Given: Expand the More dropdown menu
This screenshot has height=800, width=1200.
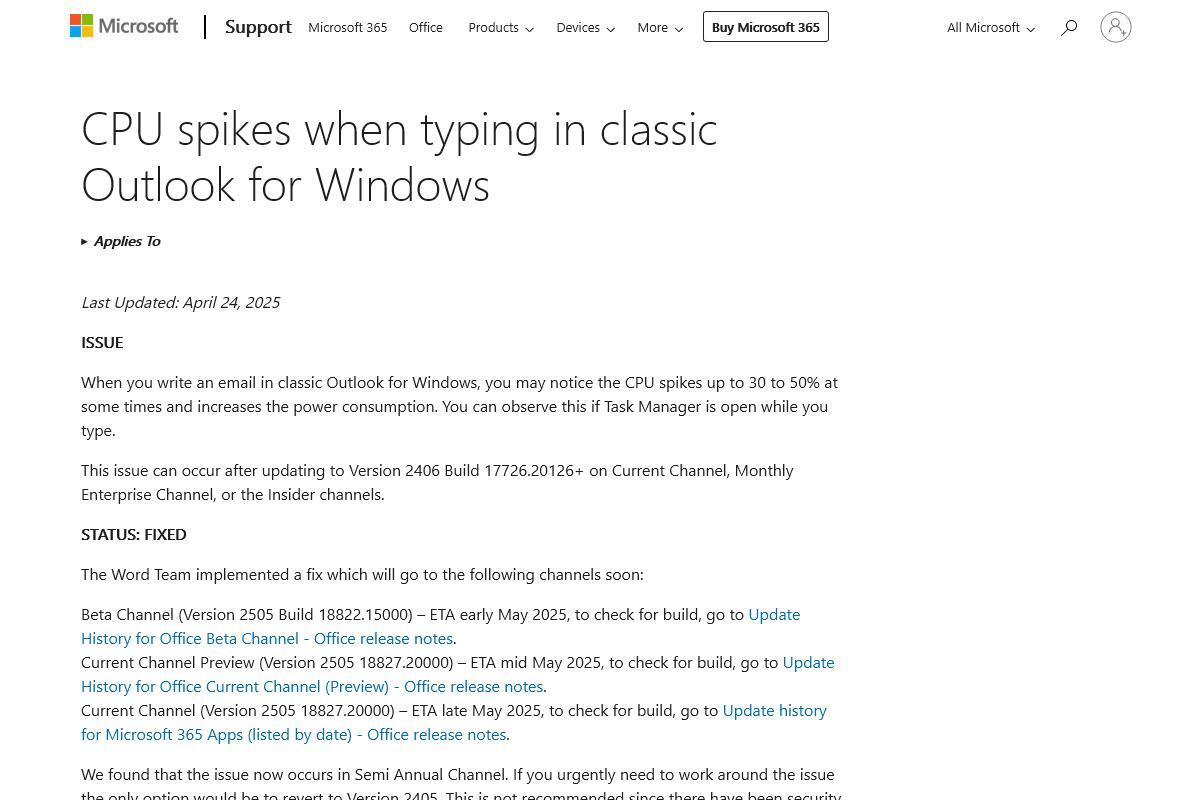Looking at the screenshot, I should click(660, 28).
